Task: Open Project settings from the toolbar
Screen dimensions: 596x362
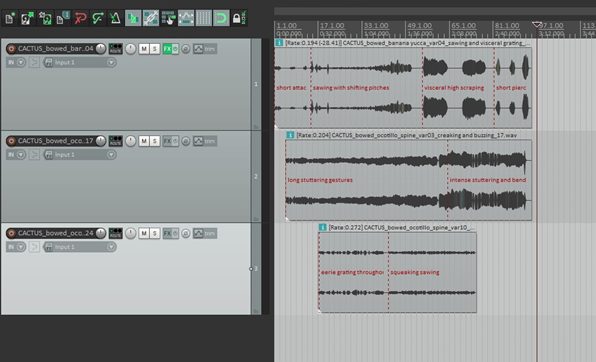Action: (63, 18)
